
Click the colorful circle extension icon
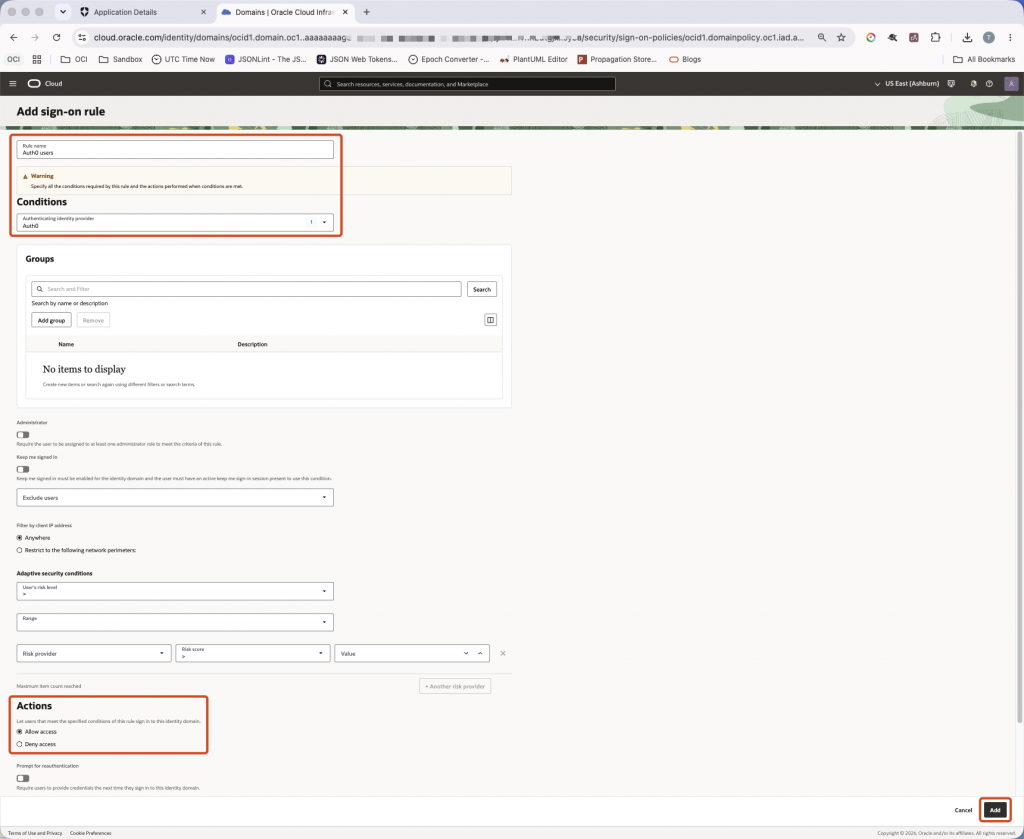(871, 38)
